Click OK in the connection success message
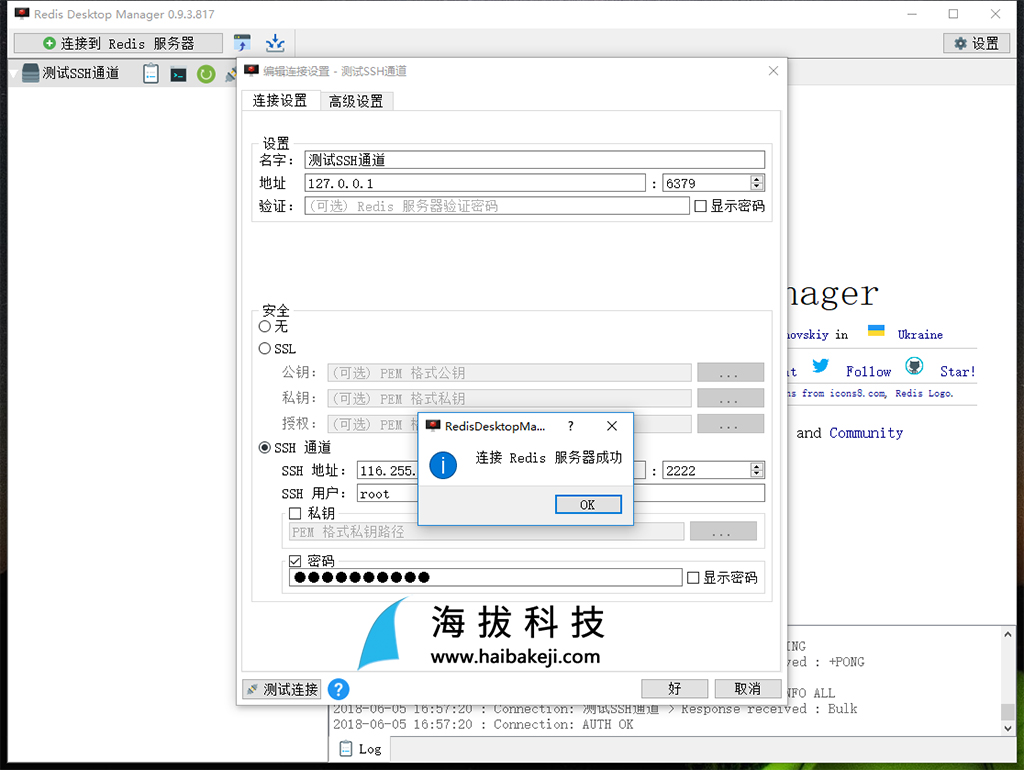This screenshot has height=770, width=1024. click(588, 504)
